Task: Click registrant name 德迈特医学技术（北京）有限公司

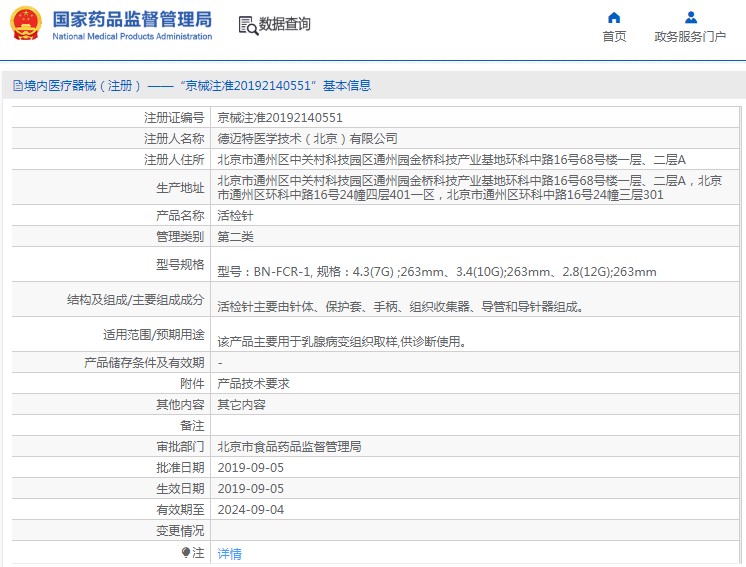Action: [x=307, y=139]
